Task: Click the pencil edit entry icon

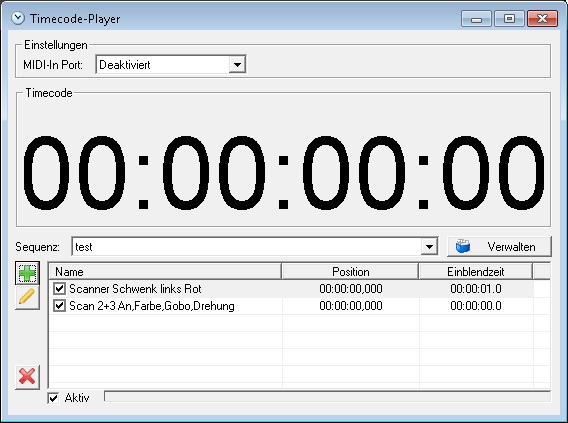Action: [28, 297]
